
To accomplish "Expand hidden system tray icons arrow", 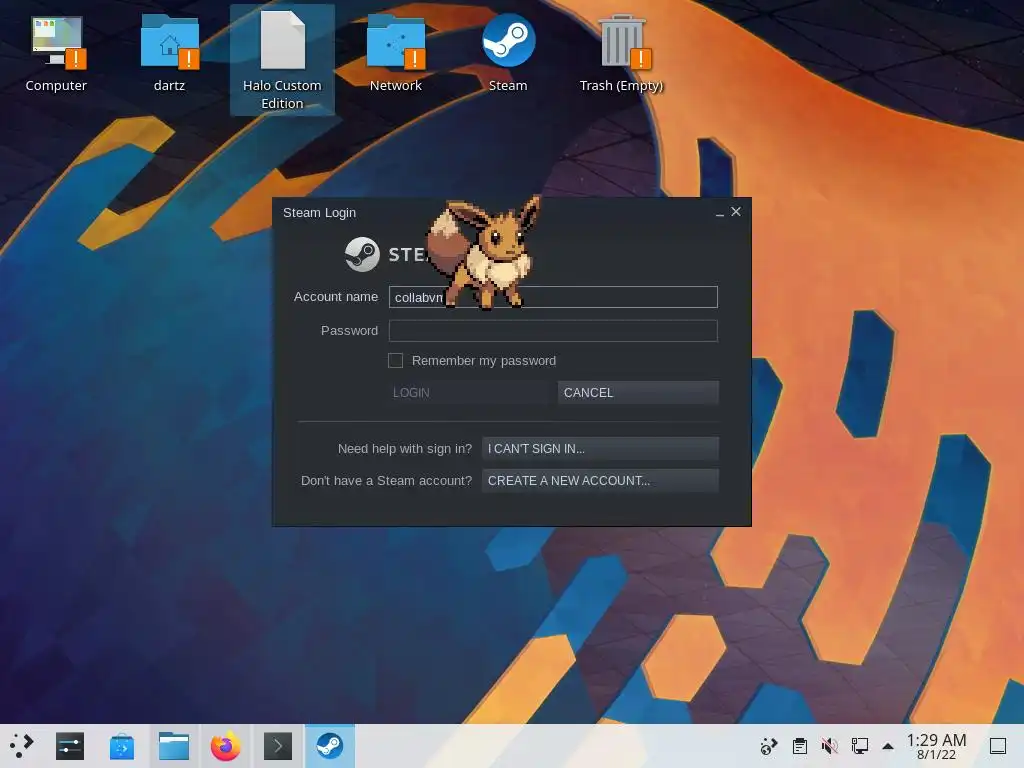I will click(x=888, y=746).
